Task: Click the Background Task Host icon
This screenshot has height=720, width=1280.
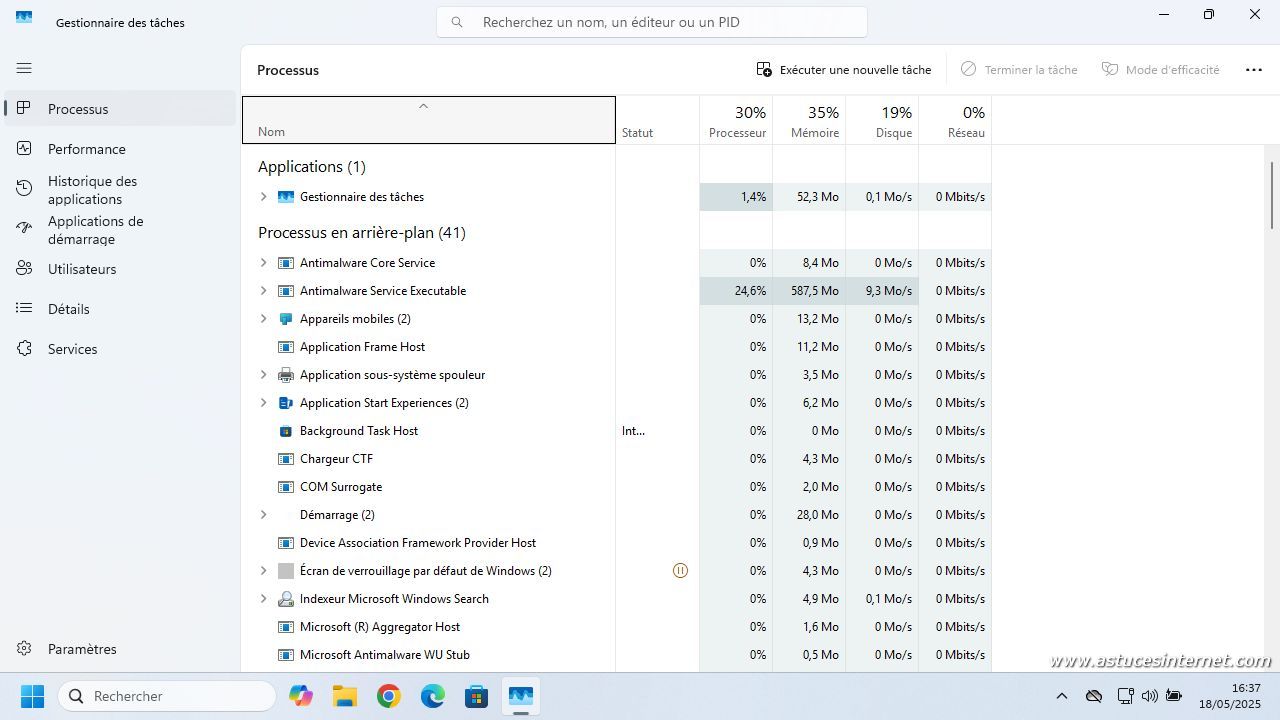Action: (286, 431)
